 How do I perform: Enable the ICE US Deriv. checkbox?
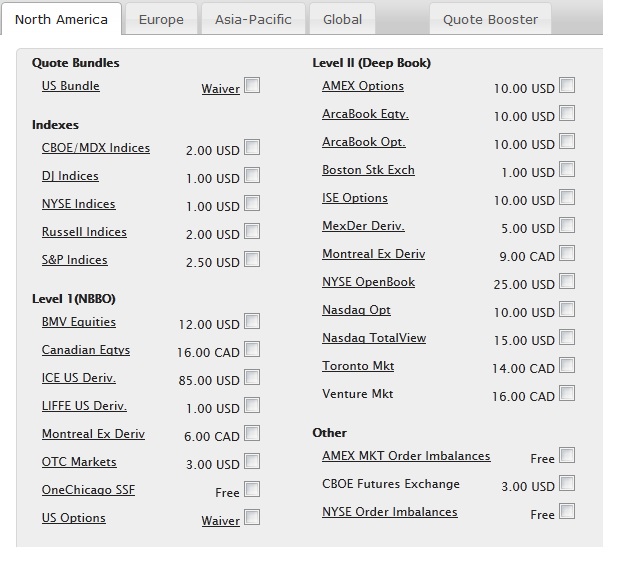[252, 378]
